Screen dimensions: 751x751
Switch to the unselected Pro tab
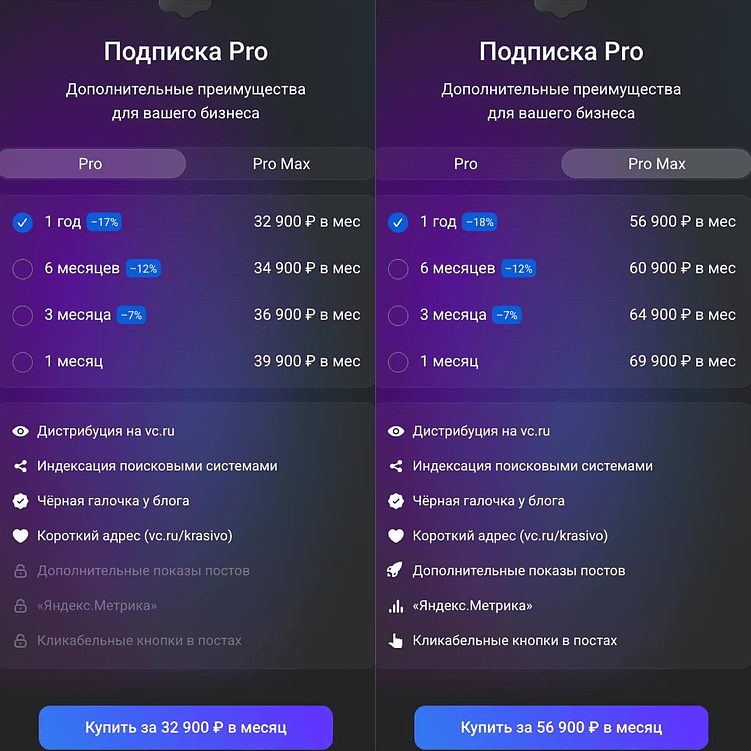tap(465, 164)
